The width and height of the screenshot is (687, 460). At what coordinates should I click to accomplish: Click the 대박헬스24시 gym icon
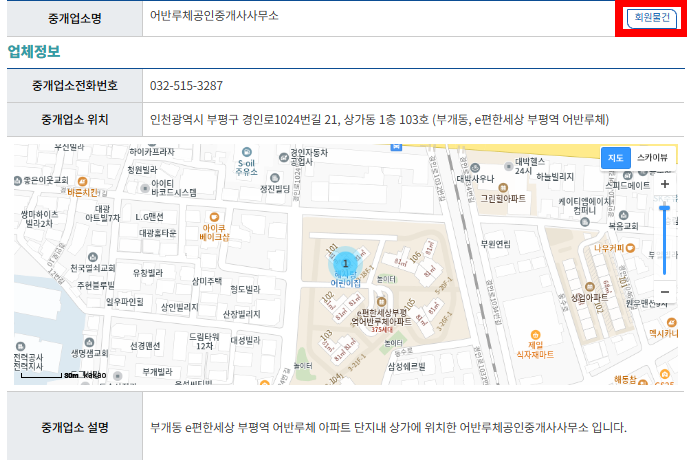coord(508,166)
